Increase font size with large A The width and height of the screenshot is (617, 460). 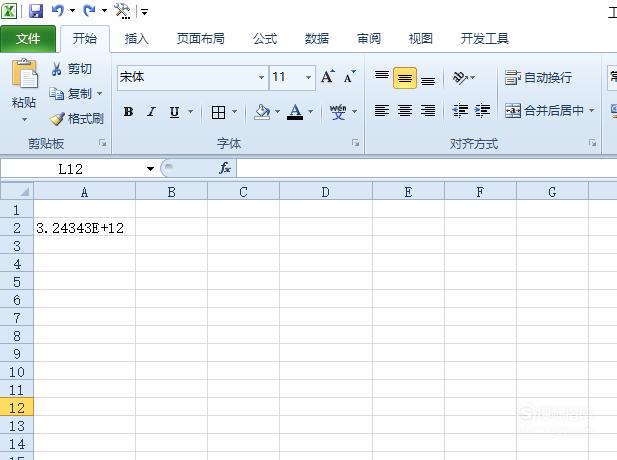click(x=327, y=76)
